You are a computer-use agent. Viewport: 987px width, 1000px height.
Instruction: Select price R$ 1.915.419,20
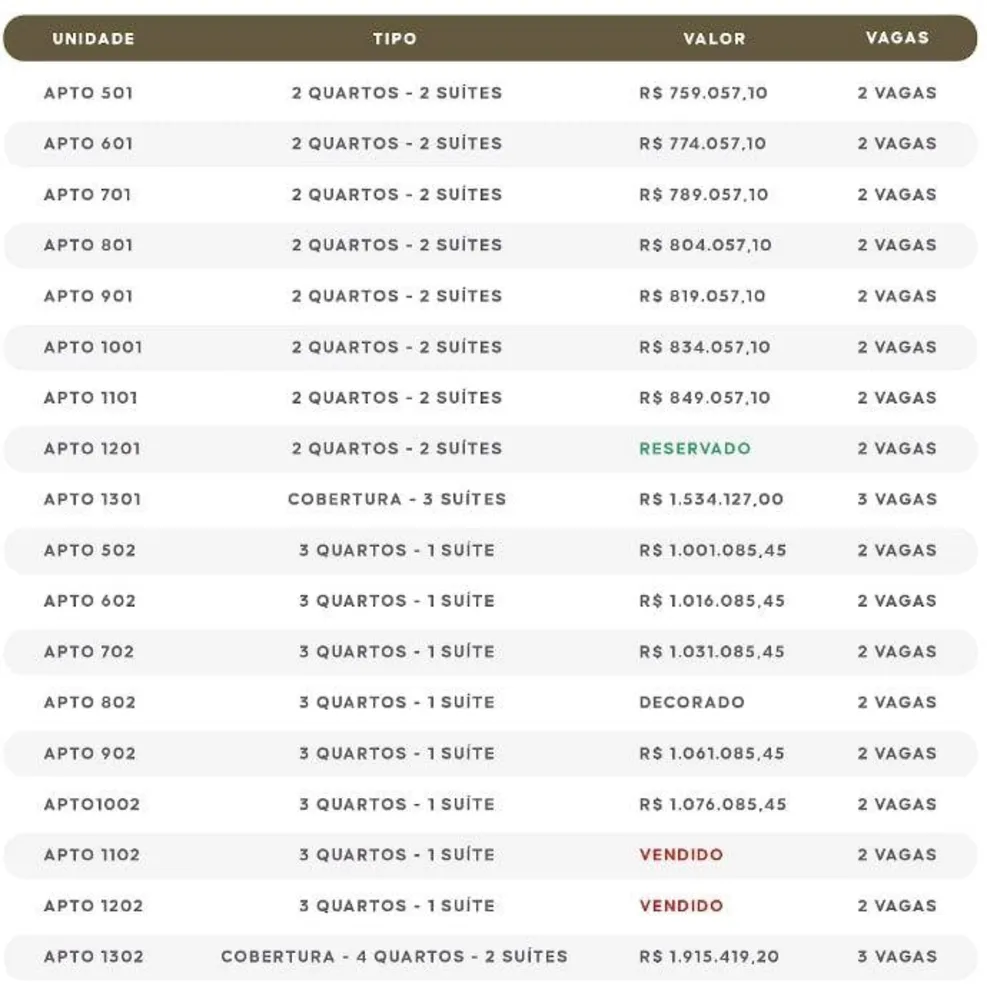tap(709, 957)
